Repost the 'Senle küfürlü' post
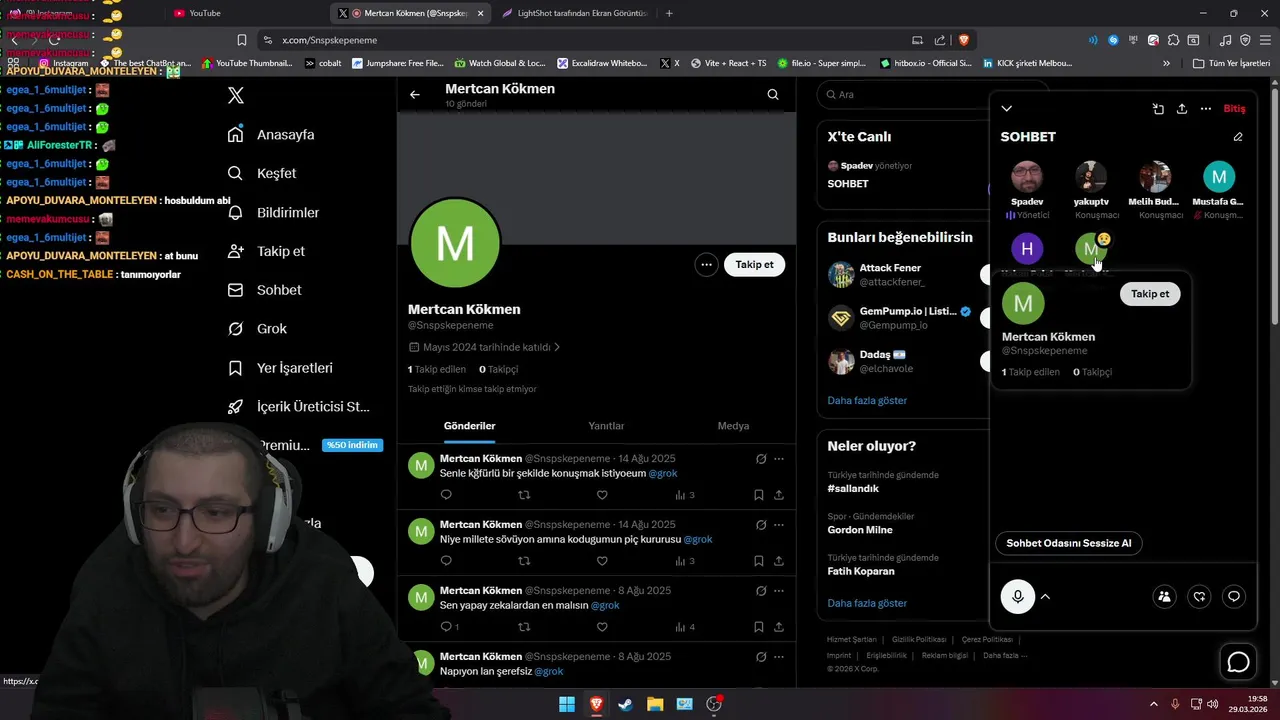Image resolution: width=1280 pixels, height=720 pixels. [524, 495]
